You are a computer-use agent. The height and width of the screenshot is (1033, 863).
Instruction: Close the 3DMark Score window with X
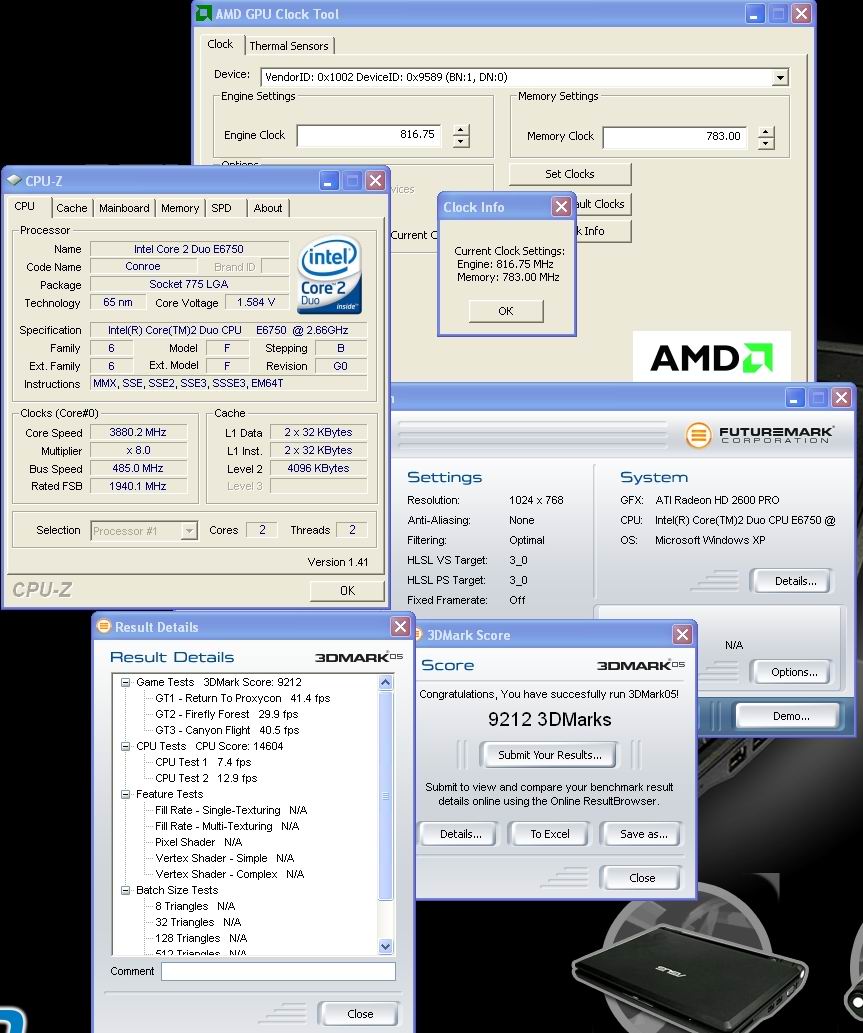pyautogui.click(x=682, y=634)
